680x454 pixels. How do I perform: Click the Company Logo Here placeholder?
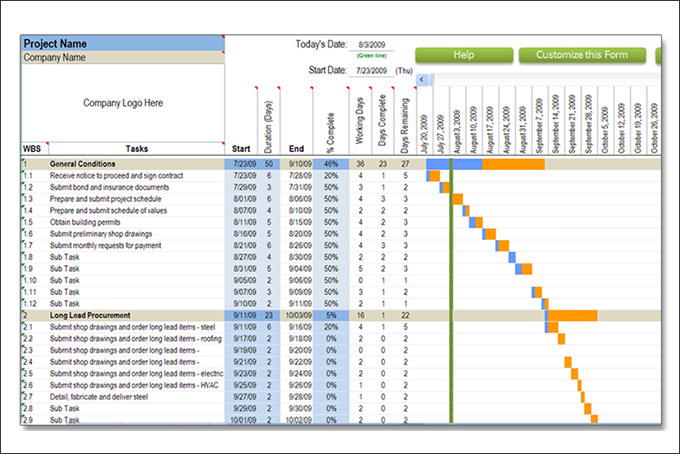[x=123, y=103]
